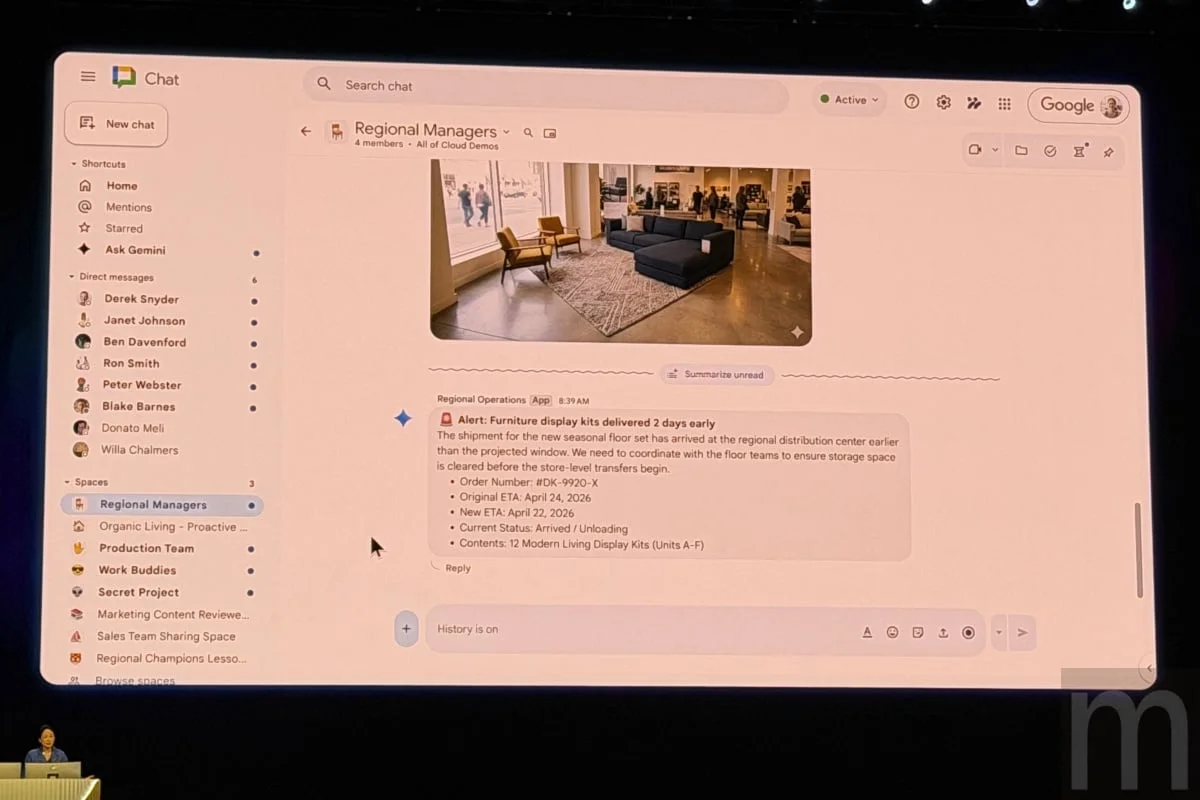Click Summarize unread button
Viewport: 1200px width, 800px height.
tap(716, 375)
